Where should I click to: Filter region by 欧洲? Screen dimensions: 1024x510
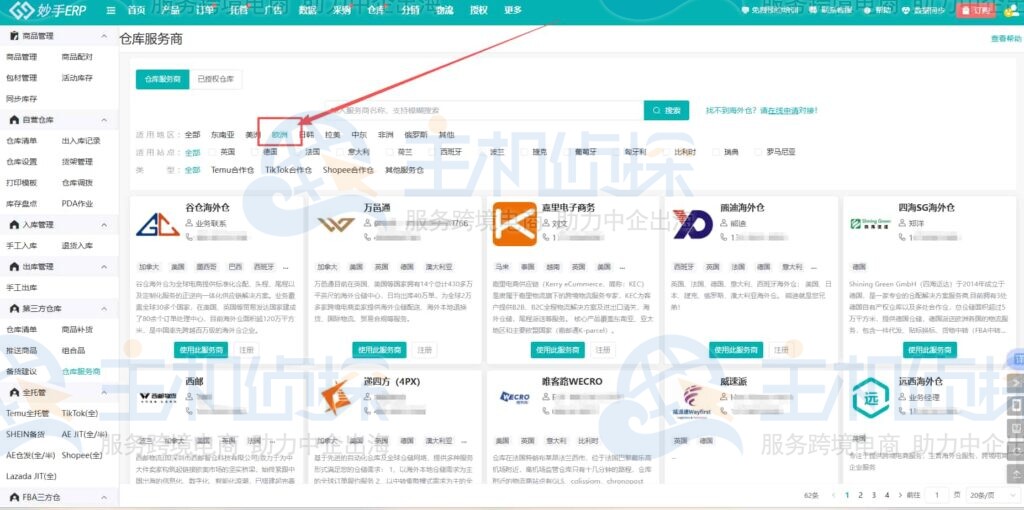click(280, 135)
